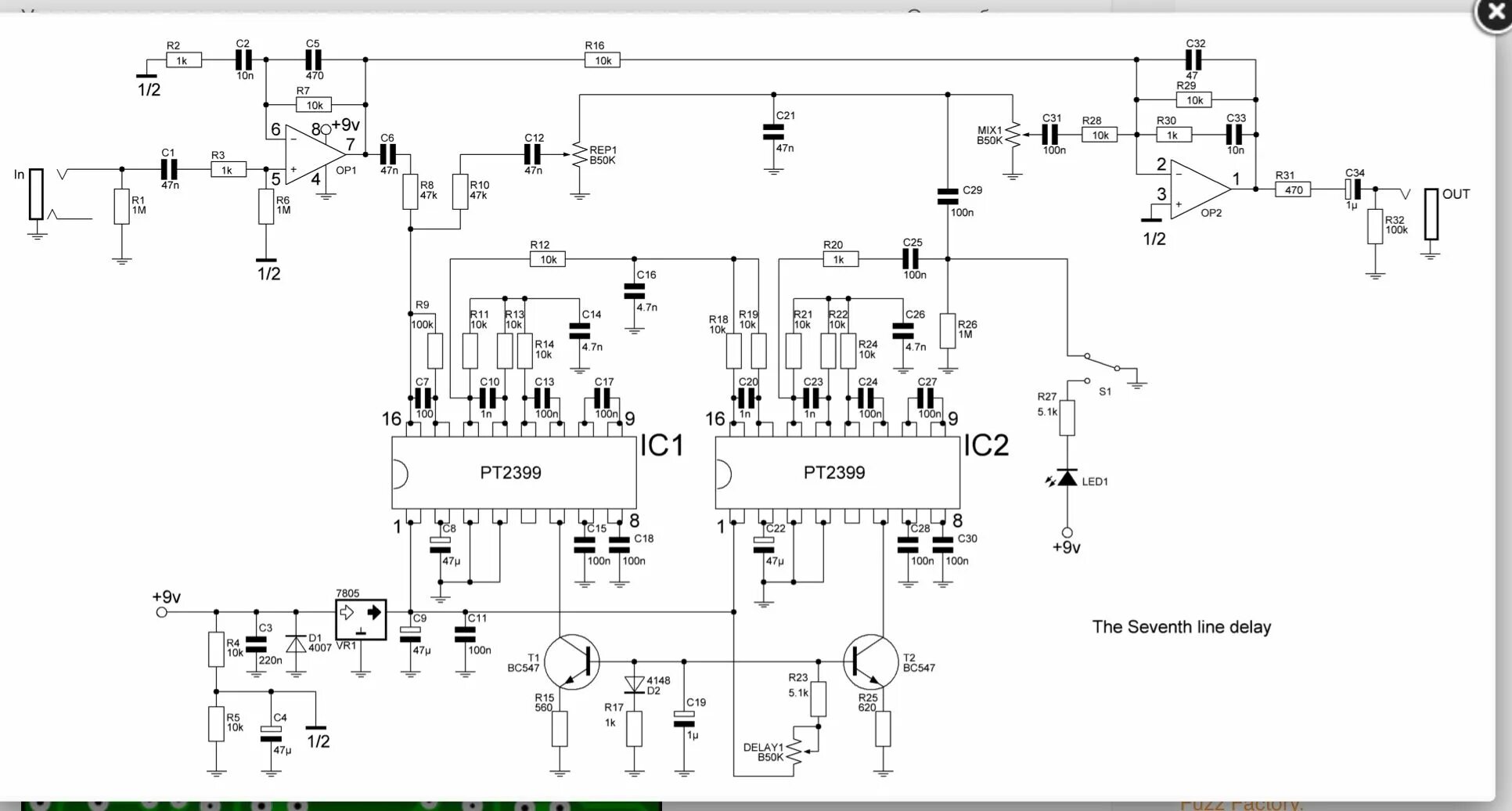Click the 'In' input jack label

(19, 175)
